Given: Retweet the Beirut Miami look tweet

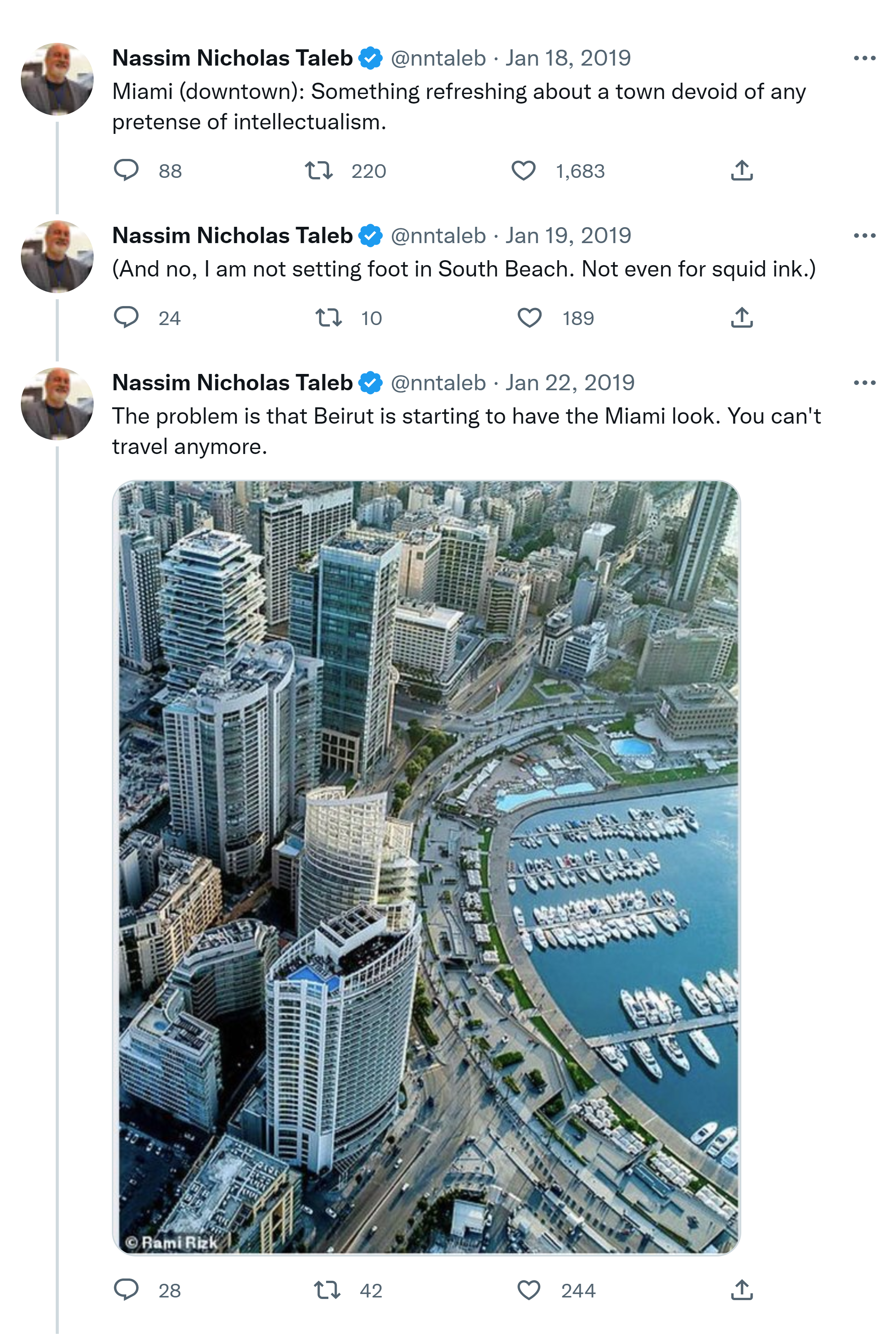Looking at the screenshot, I should click(328, 1290).
